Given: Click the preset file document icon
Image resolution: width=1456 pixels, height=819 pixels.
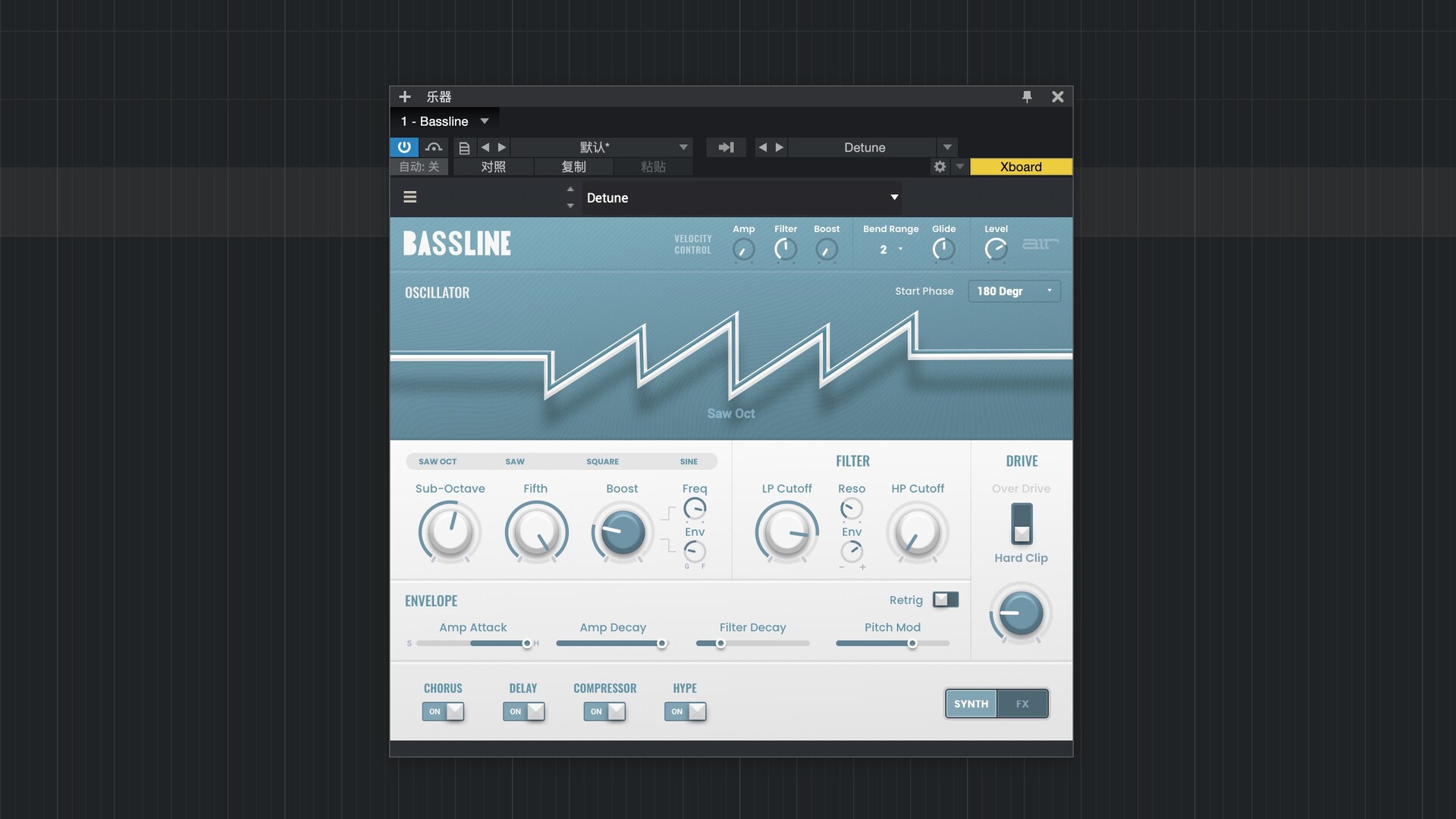Looking at the screenshot, I should pyautogui.click(x=464, y=148).
